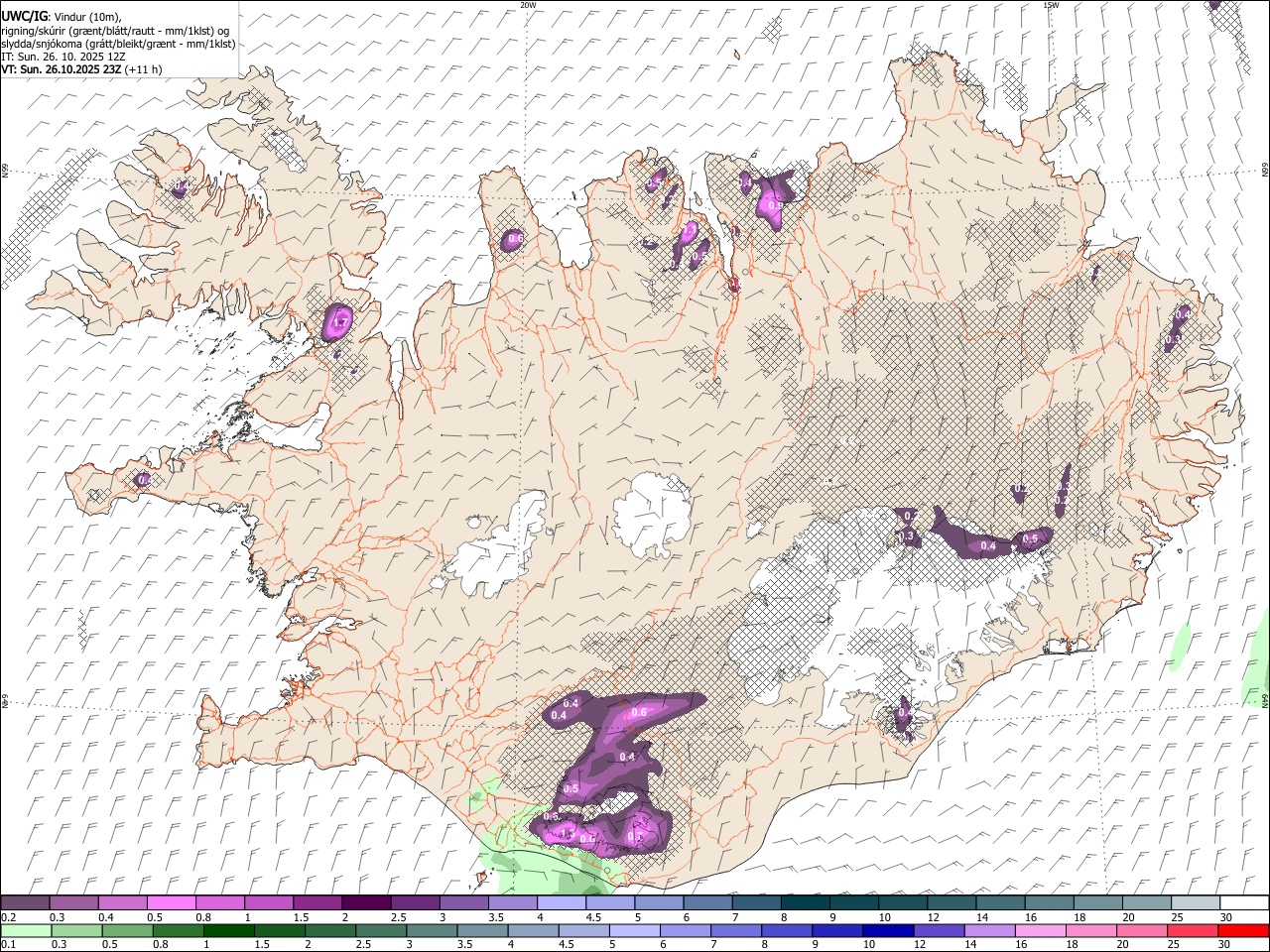Click the '0.1' label starting the lower legend
The height and width of the screenshot is (952, 1270).
click(x=8, y=944)
